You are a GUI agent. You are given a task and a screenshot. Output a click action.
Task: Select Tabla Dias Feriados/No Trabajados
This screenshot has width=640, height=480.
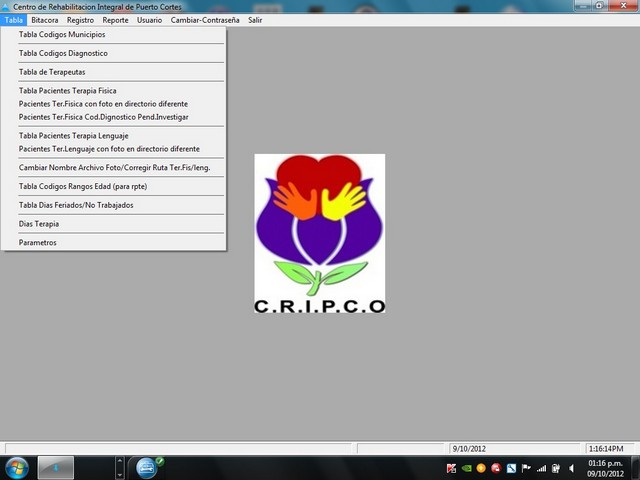pos(113,205)
